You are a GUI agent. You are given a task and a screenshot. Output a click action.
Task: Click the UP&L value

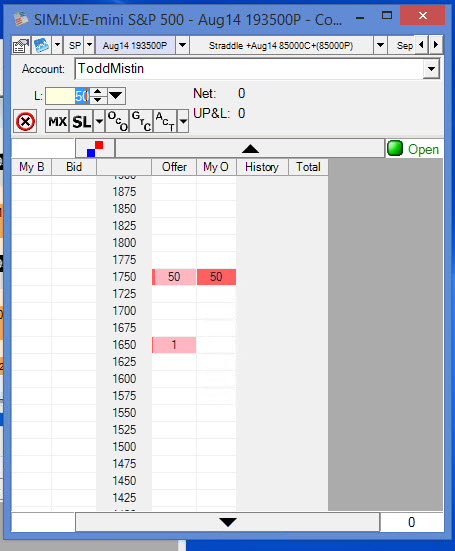point(241,114)
